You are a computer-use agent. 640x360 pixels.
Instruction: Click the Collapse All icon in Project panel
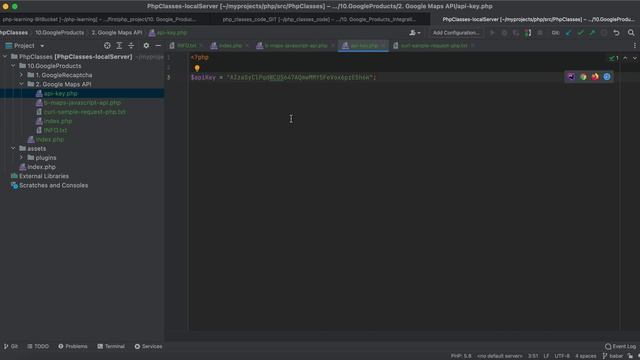coord(131,46)
